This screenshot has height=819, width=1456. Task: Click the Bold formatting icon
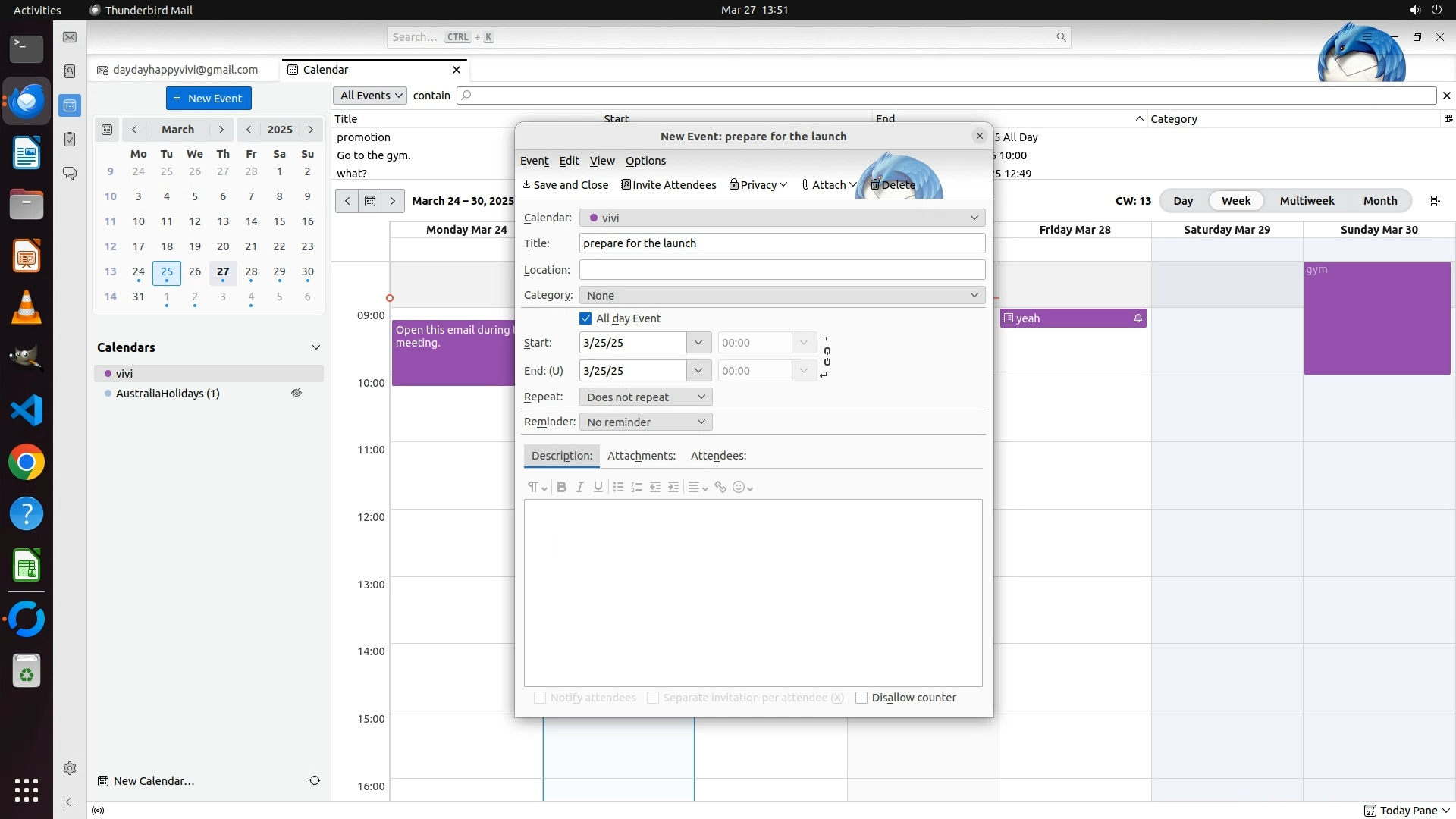click(561, 487)
